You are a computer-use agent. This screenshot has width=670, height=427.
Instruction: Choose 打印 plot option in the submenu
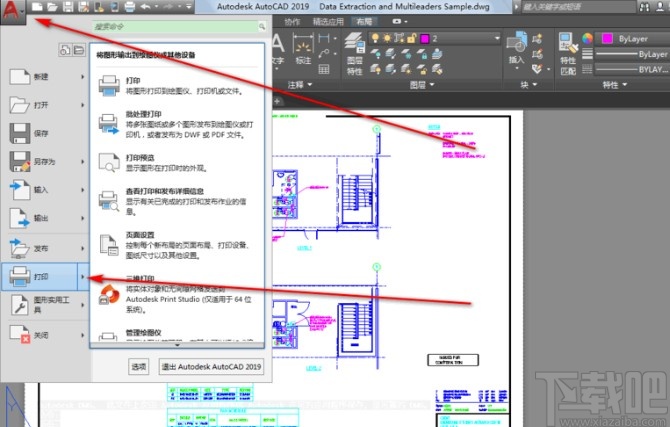coord(176,85)
